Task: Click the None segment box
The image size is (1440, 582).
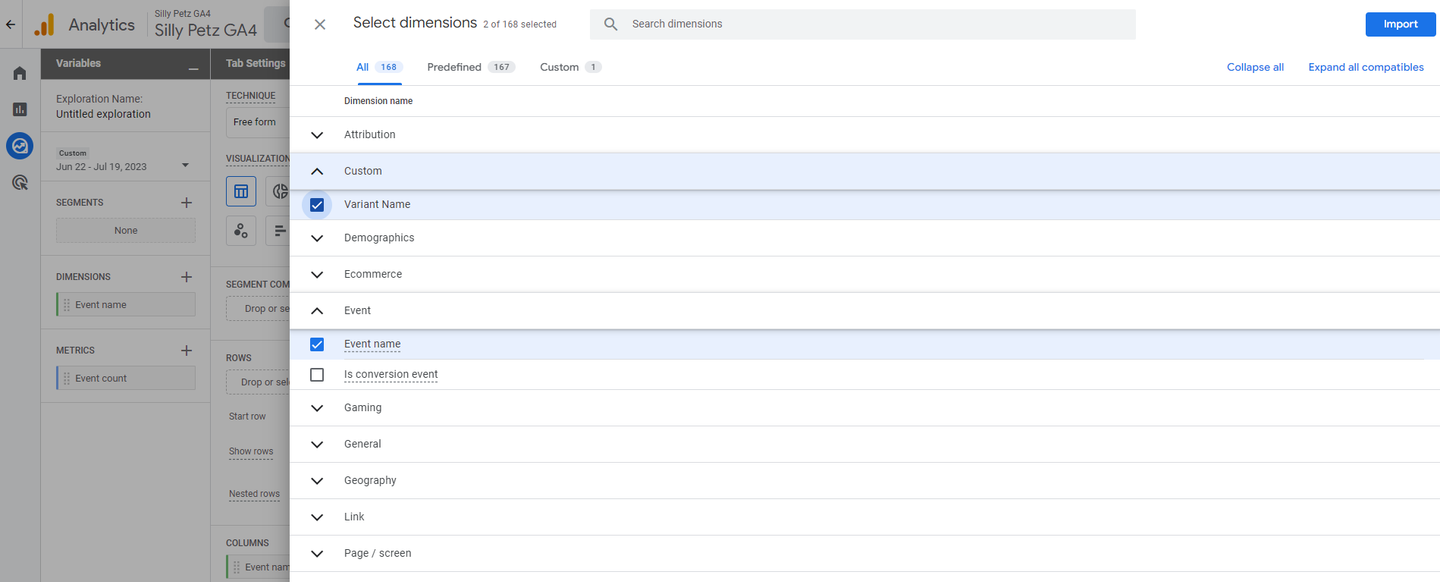Action: click(126, 230)
